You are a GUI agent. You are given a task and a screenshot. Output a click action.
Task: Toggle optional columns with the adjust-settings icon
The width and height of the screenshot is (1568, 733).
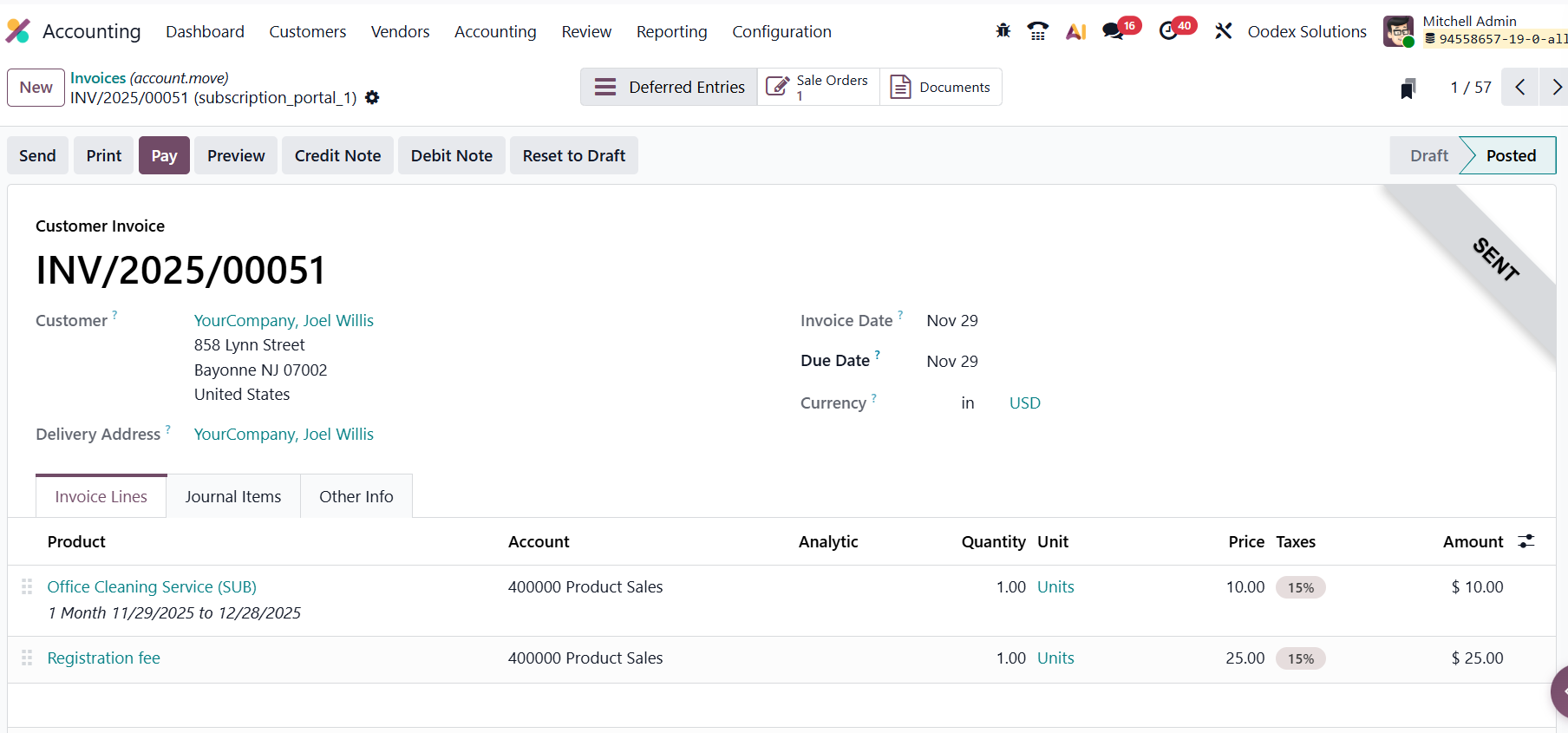[x=1526, y=541]
